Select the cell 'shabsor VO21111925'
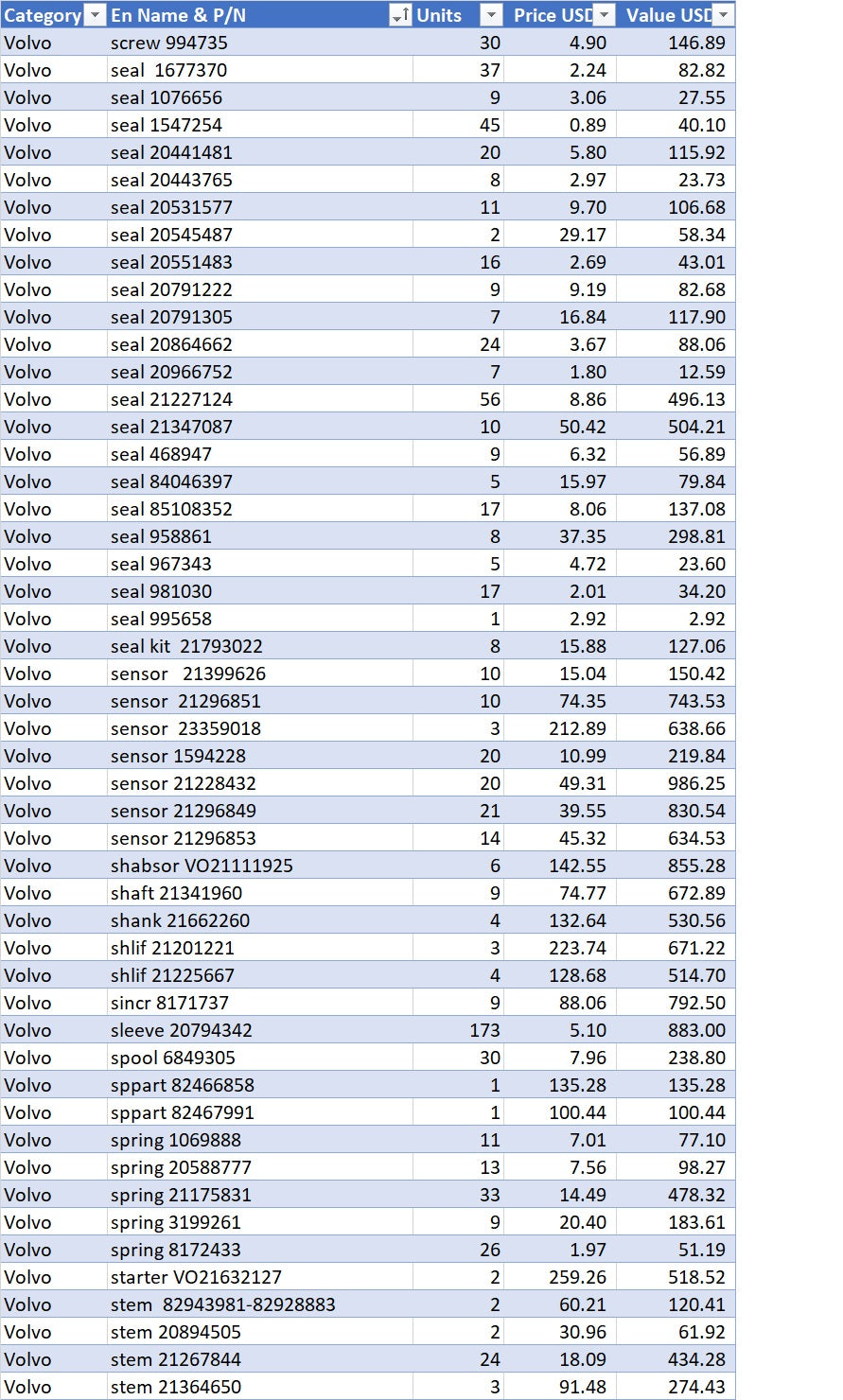 [259, 866]
